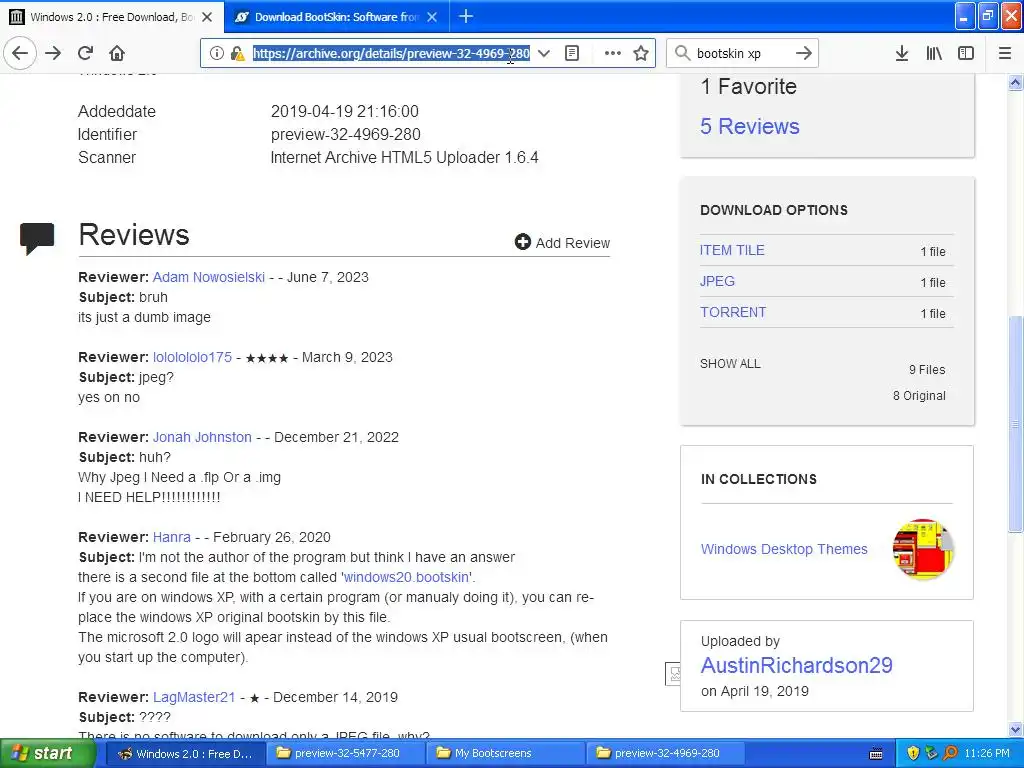Viewport: 1024px width, 768px height.
Task: Click the tray icon beside the shield
Action: click(x=932, y=754)
